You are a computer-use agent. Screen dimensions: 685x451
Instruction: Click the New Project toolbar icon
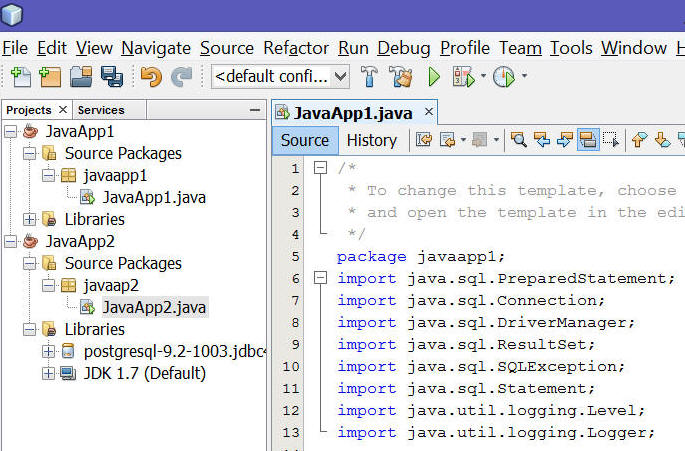50,76
